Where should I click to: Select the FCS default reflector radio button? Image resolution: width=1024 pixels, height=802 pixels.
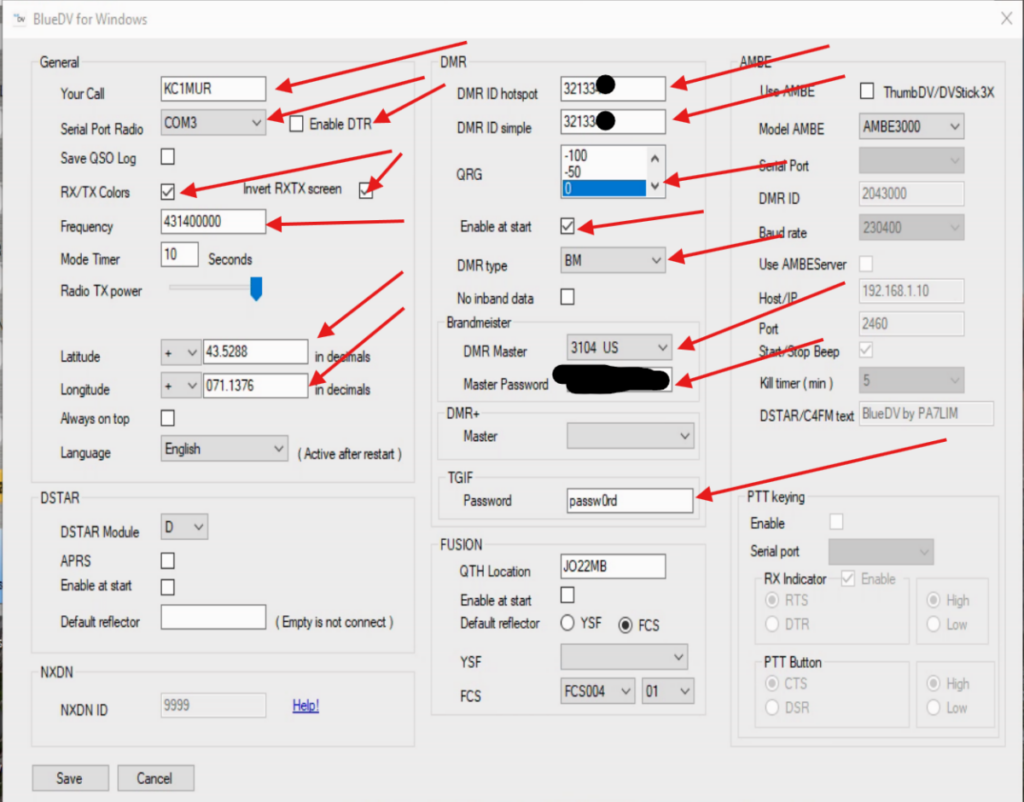(x=626, y=625)
